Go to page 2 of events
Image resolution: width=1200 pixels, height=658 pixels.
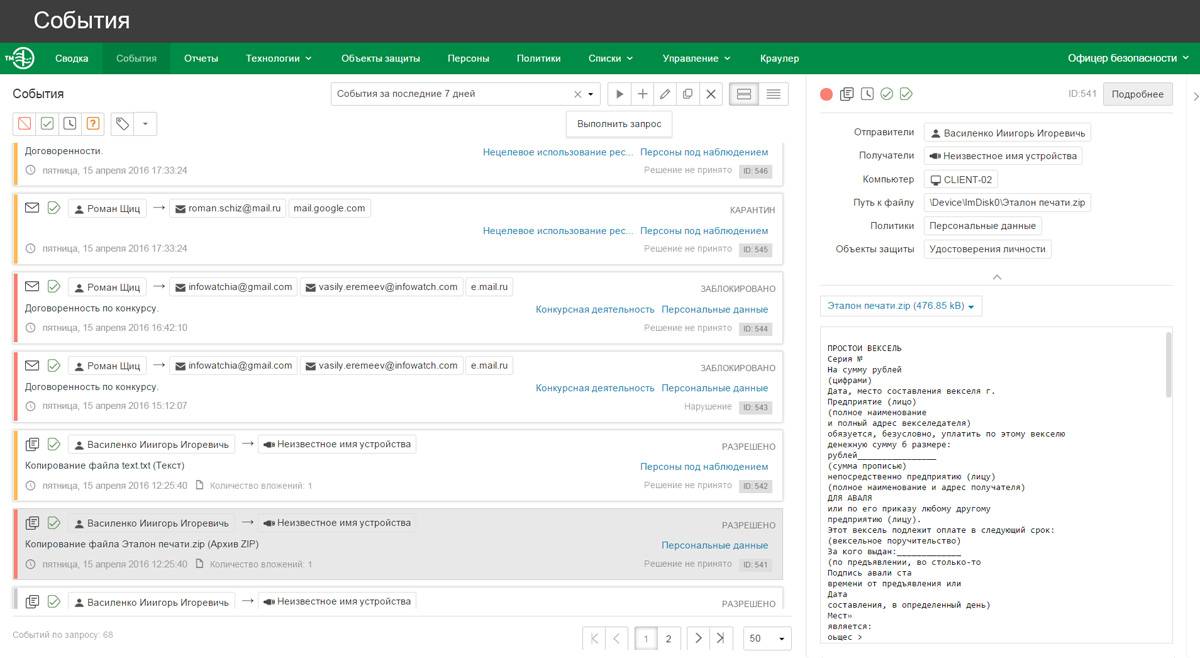pos(669,638)
